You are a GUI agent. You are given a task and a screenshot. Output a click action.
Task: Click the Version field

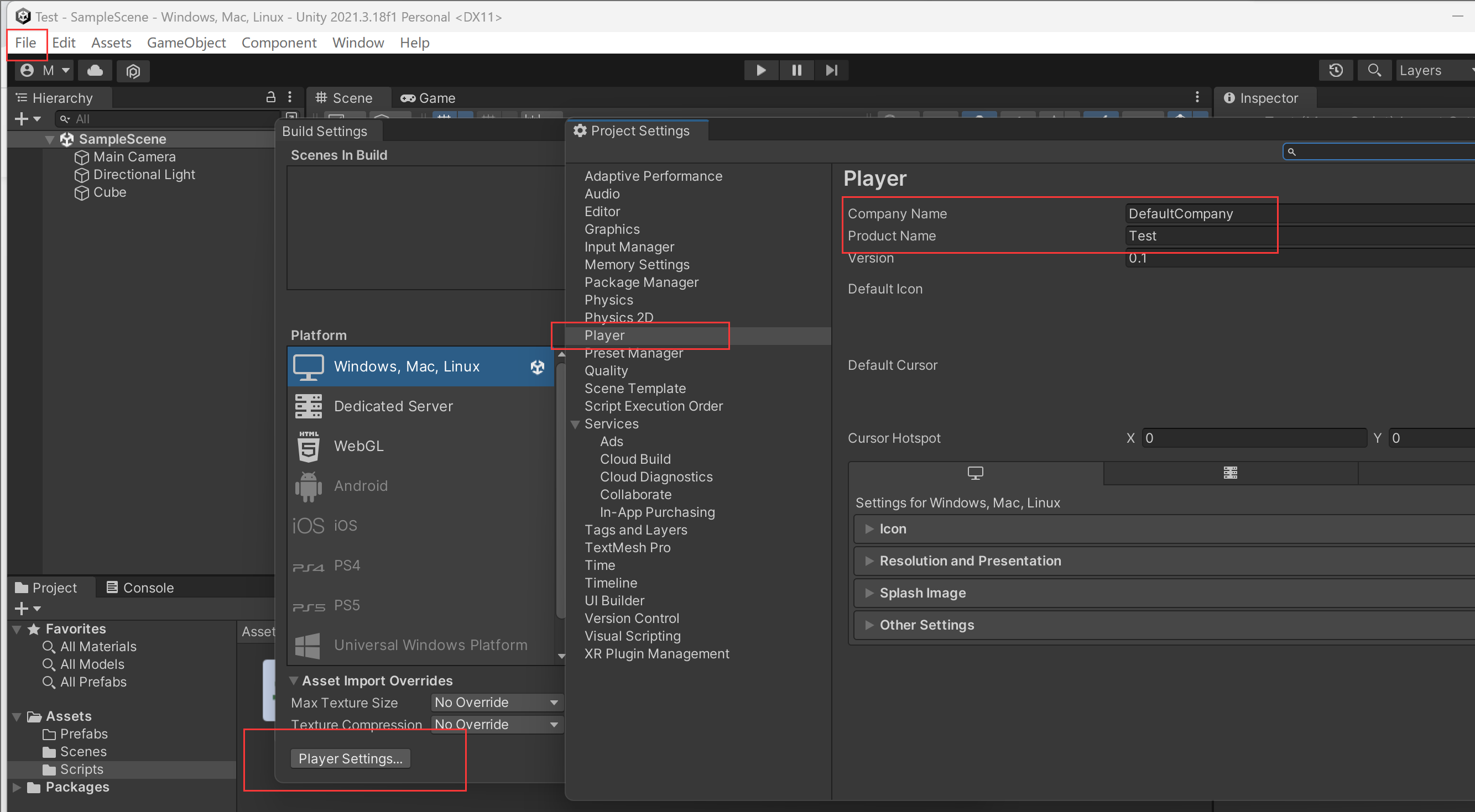(1300, 258)
